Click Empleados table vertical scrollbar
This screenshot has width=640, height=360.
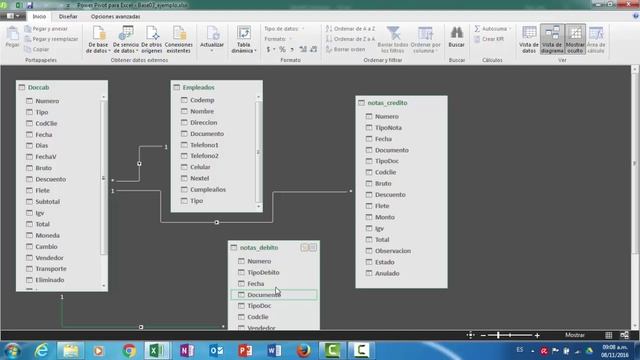tap(258, 152)
